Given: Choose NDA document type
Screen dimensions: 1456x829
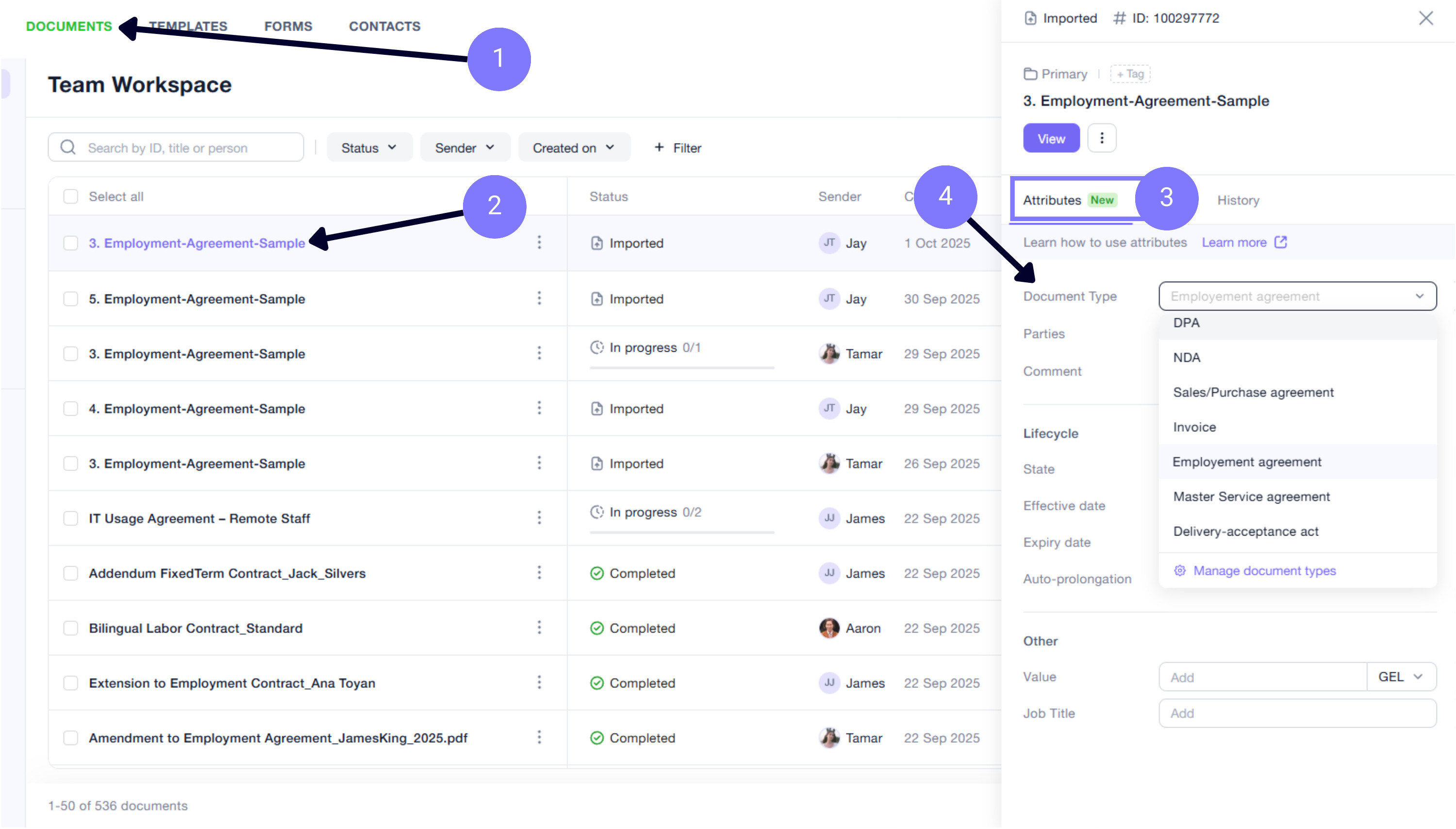Looking at the screenshot, I should 1297,358.
